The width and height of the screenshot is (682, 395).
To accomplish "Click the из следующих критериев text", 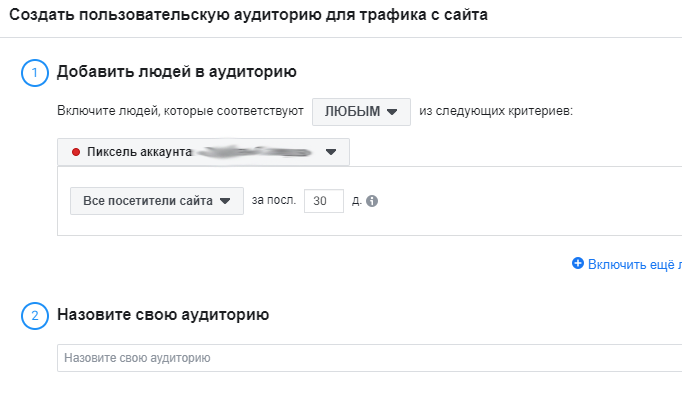I will 496,111.
